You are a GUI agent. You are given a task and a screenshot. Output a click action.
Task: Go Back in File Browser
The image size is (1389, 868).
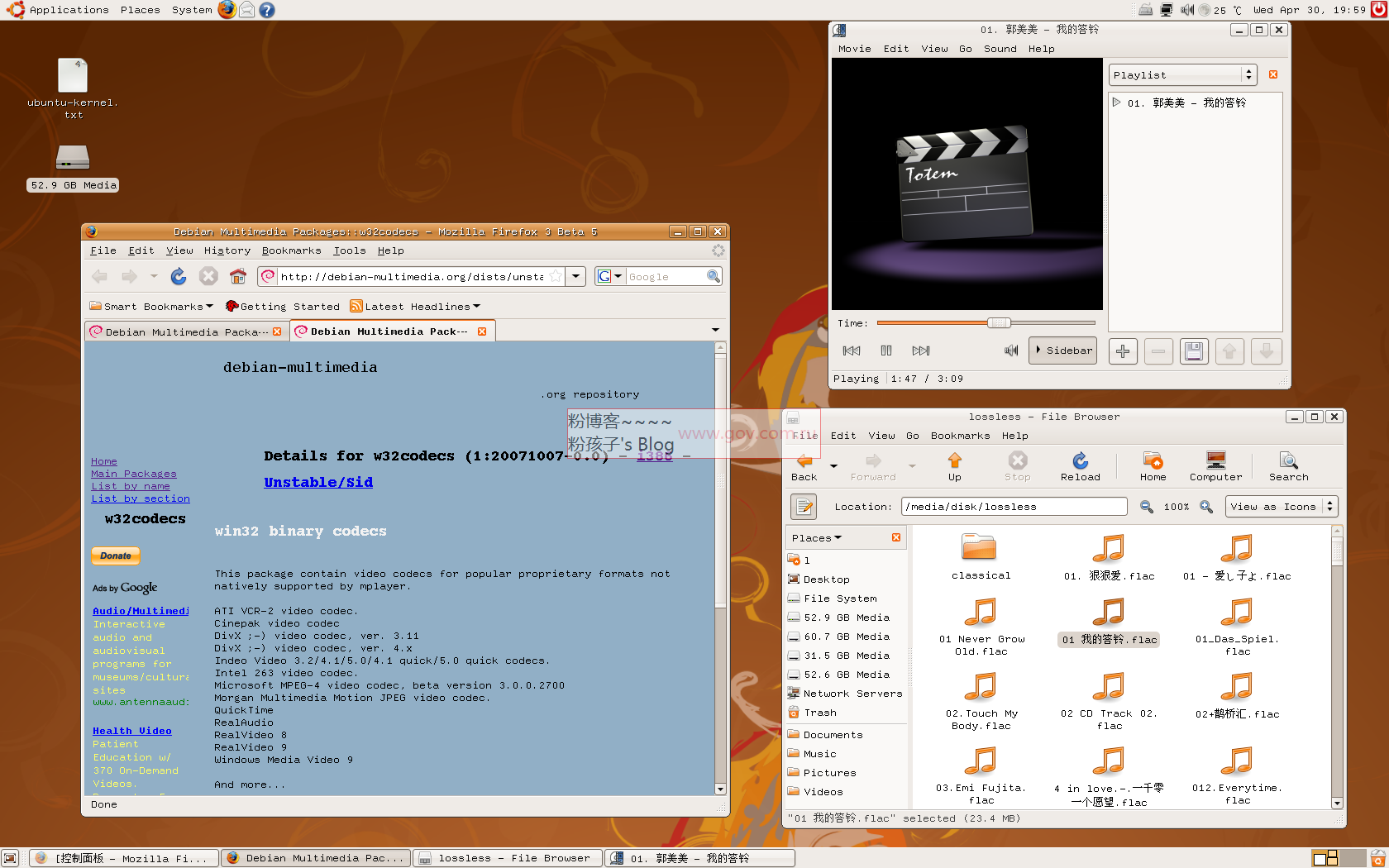[x=804, y=467]
